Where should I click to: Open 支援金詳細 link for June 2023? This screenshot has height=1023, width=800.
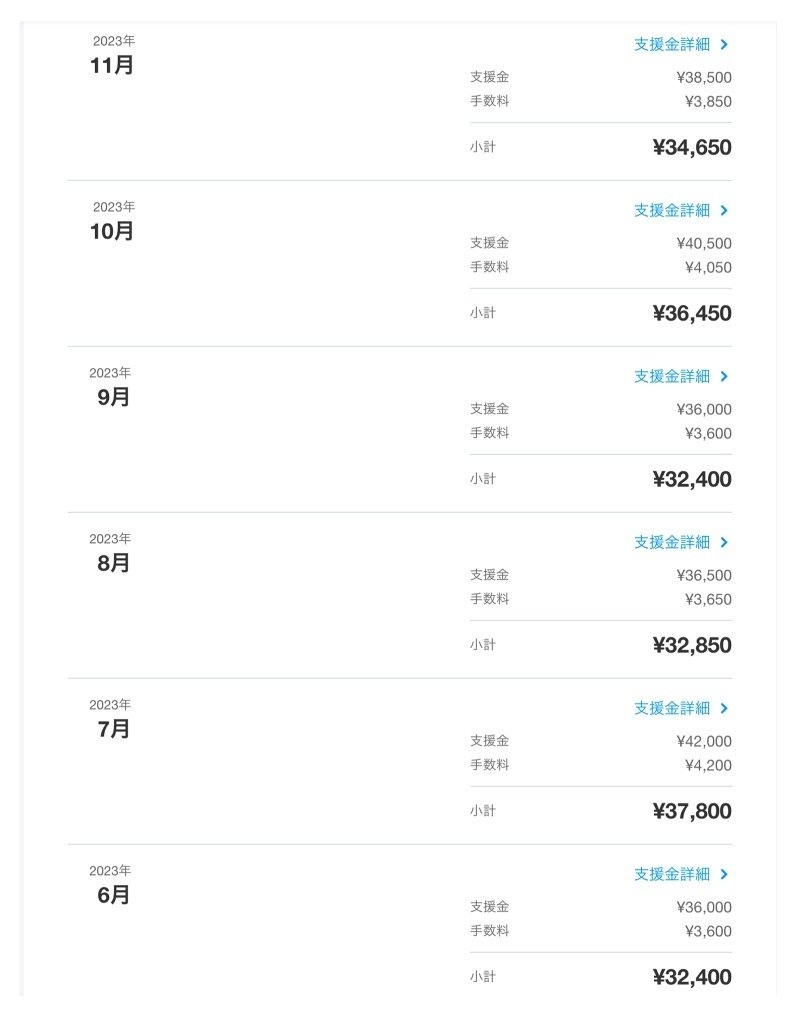671,874
